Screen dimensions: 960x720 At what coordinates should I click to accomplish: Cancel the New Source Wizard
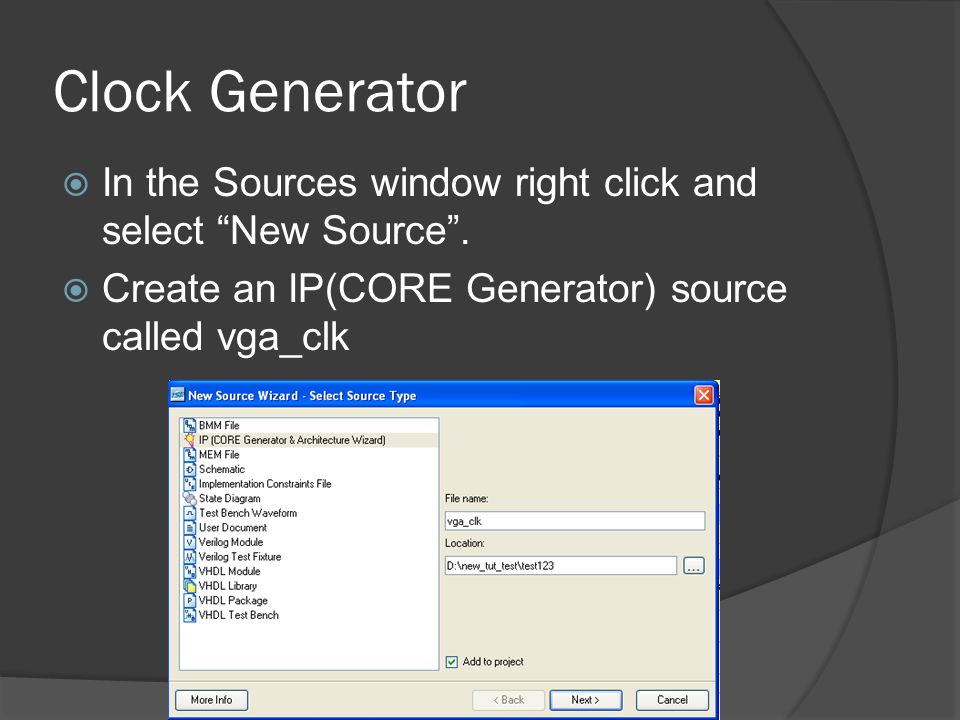coord(672,700)
